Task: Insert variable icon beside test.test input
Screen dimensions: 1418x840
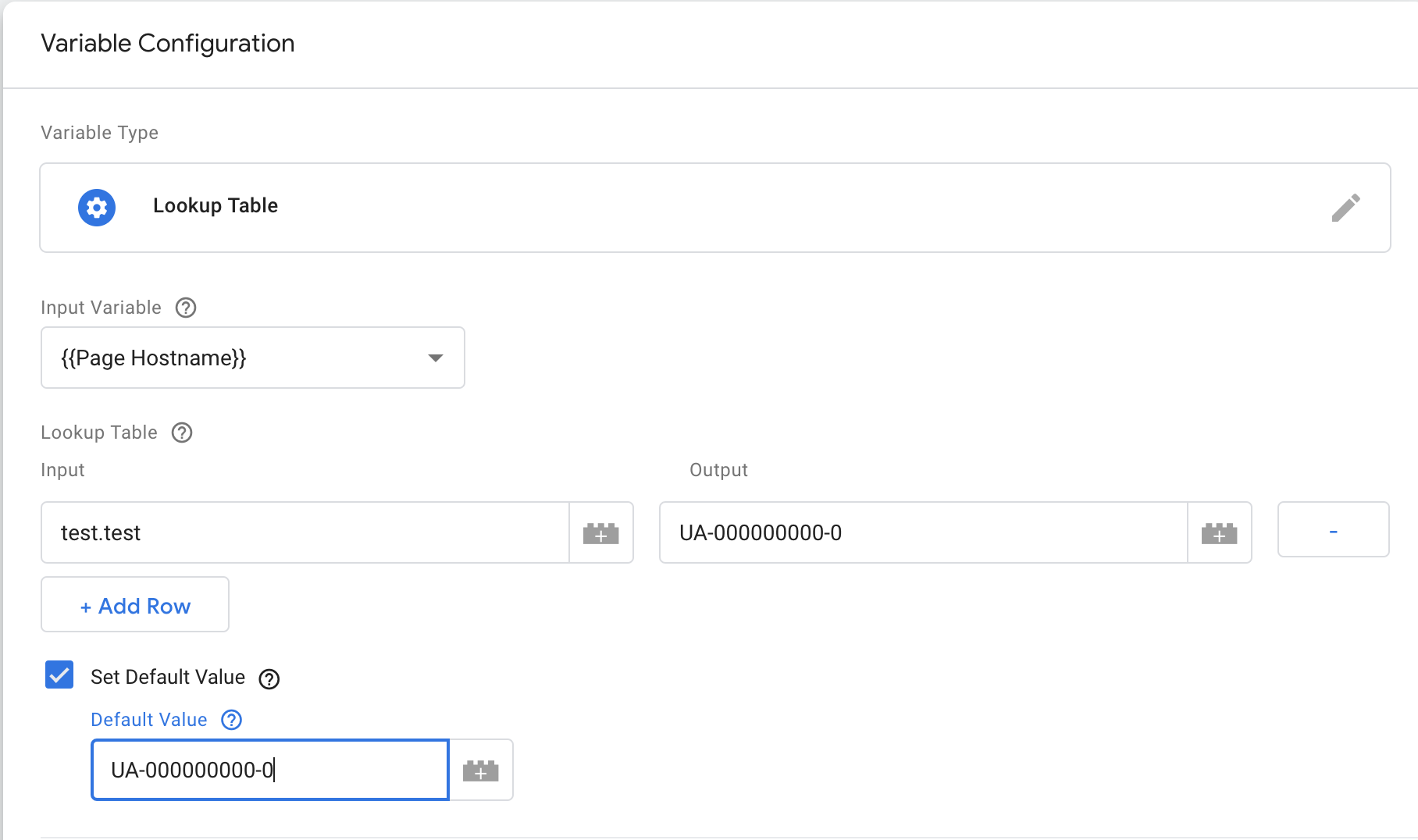Action: point(601,533)
